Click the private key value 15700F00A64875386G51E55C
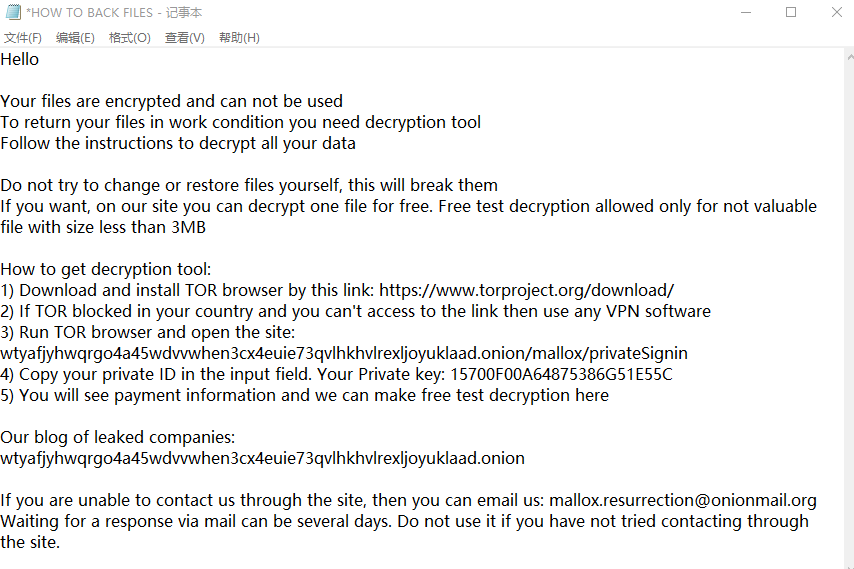This screenshot has width=854, height=569. 561,374
